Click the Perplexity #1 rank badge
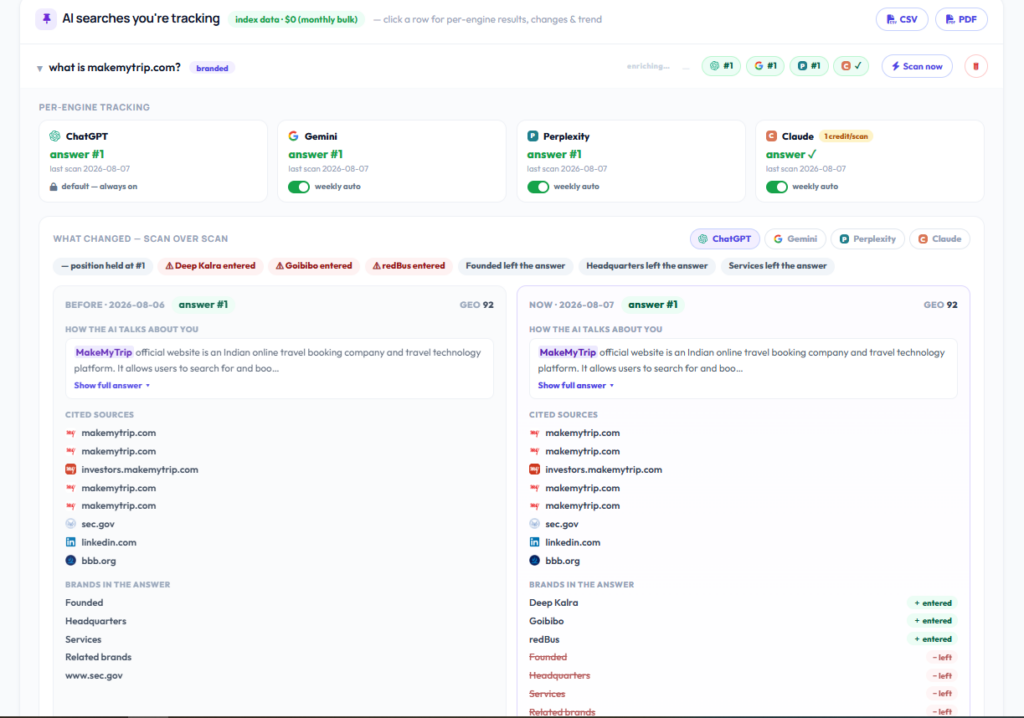The width and height of the screenshot is (1024, 718). click(x=808, y=66)
